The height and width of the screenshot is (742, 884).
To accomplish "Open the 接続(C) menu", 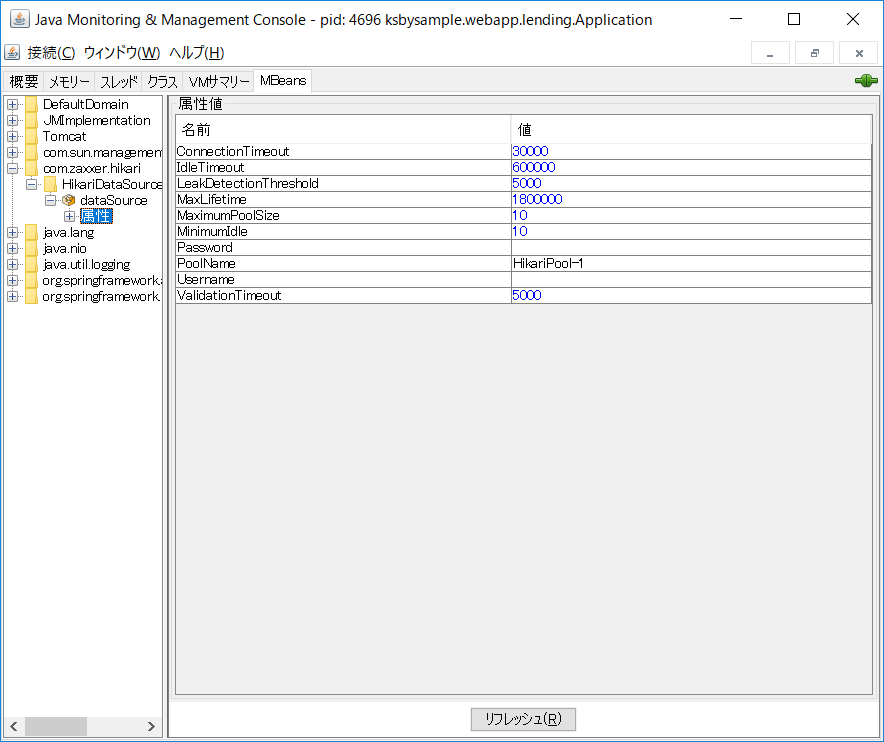I will [51, 53].
